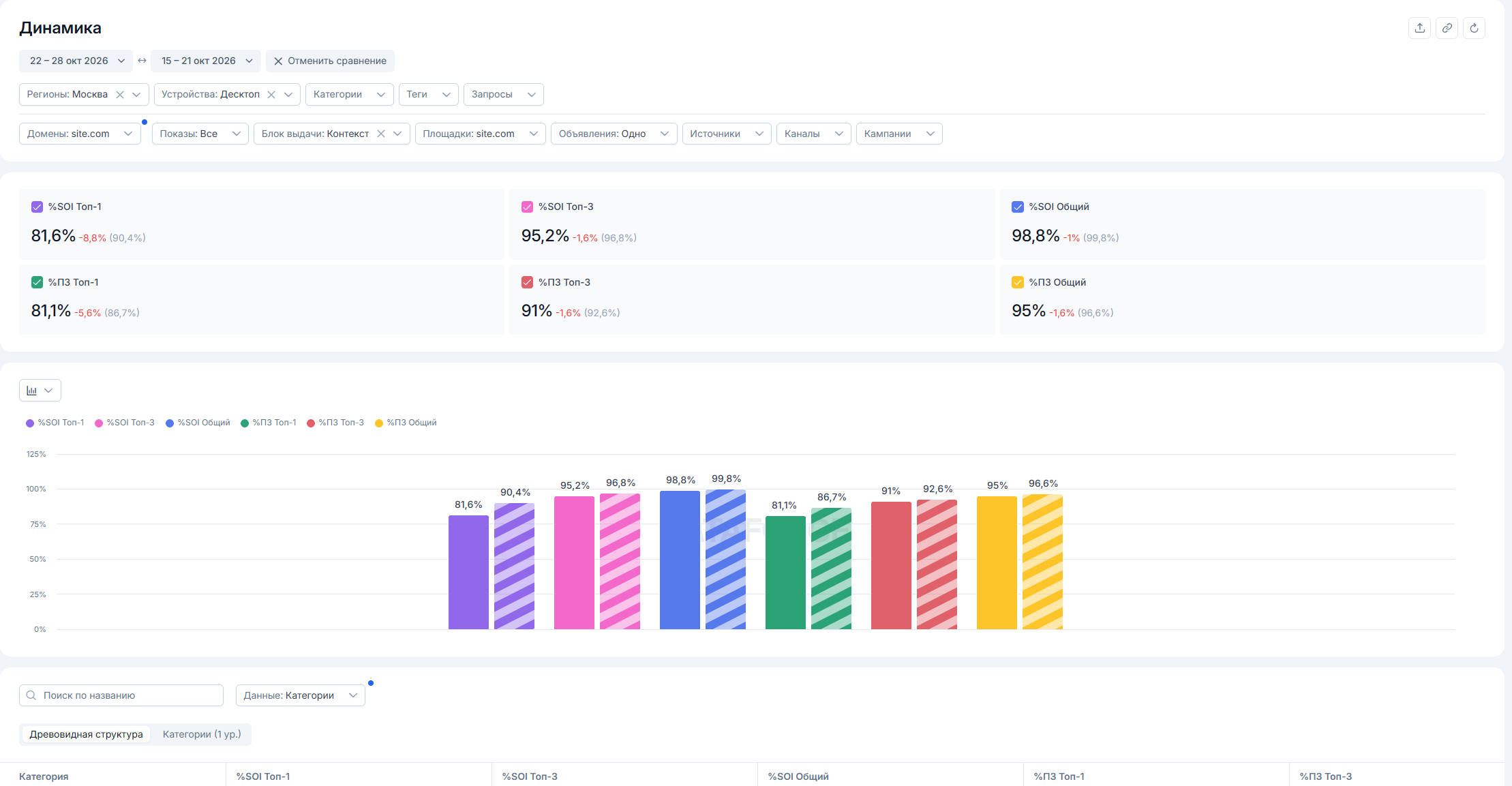Image resolution: width=1512 pixels, height=786 pixels.
Task: Open the Кампании filter
Action: click(x=900, y=134)
